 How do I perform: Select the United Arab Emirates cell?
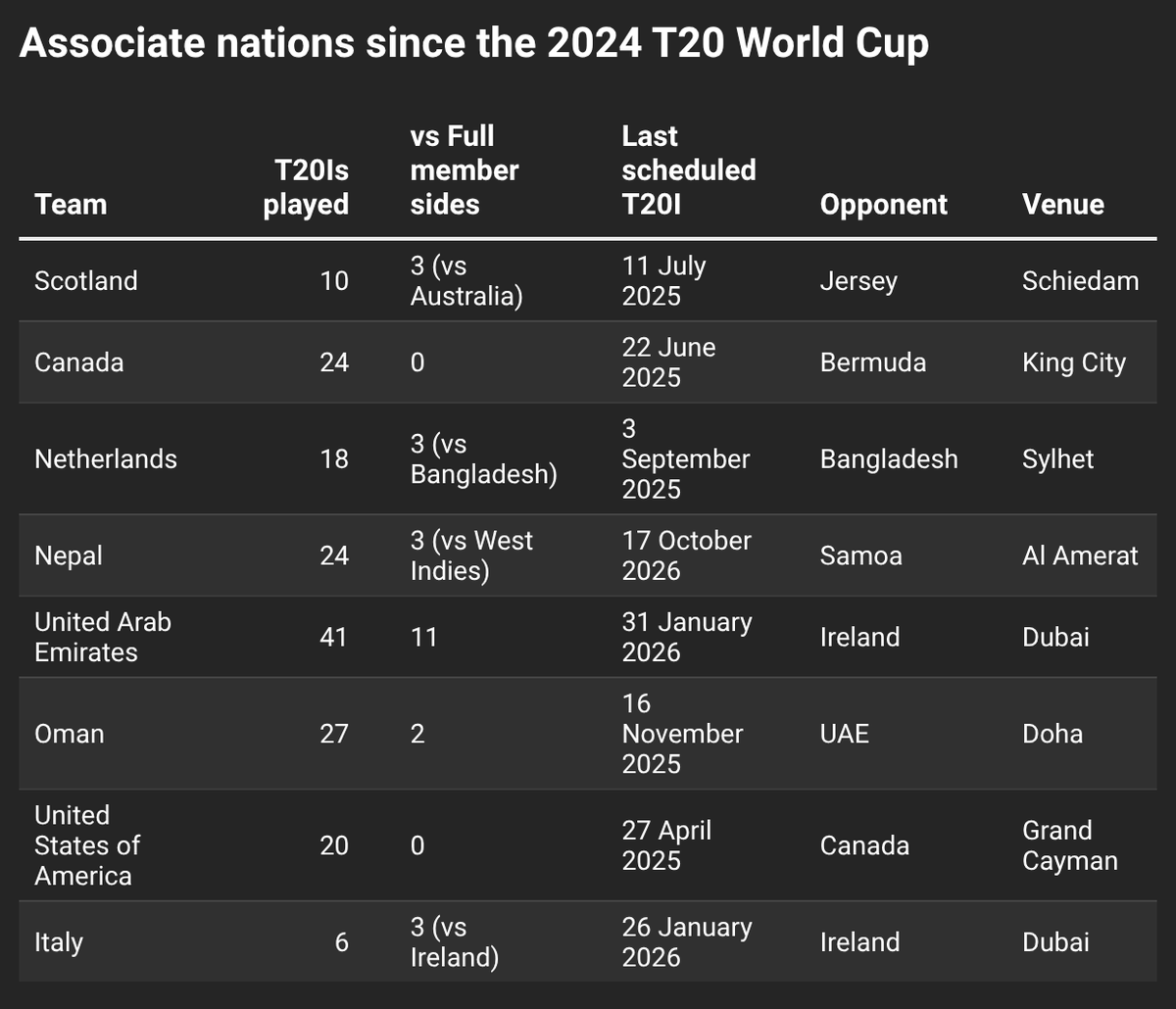point(102,637)
